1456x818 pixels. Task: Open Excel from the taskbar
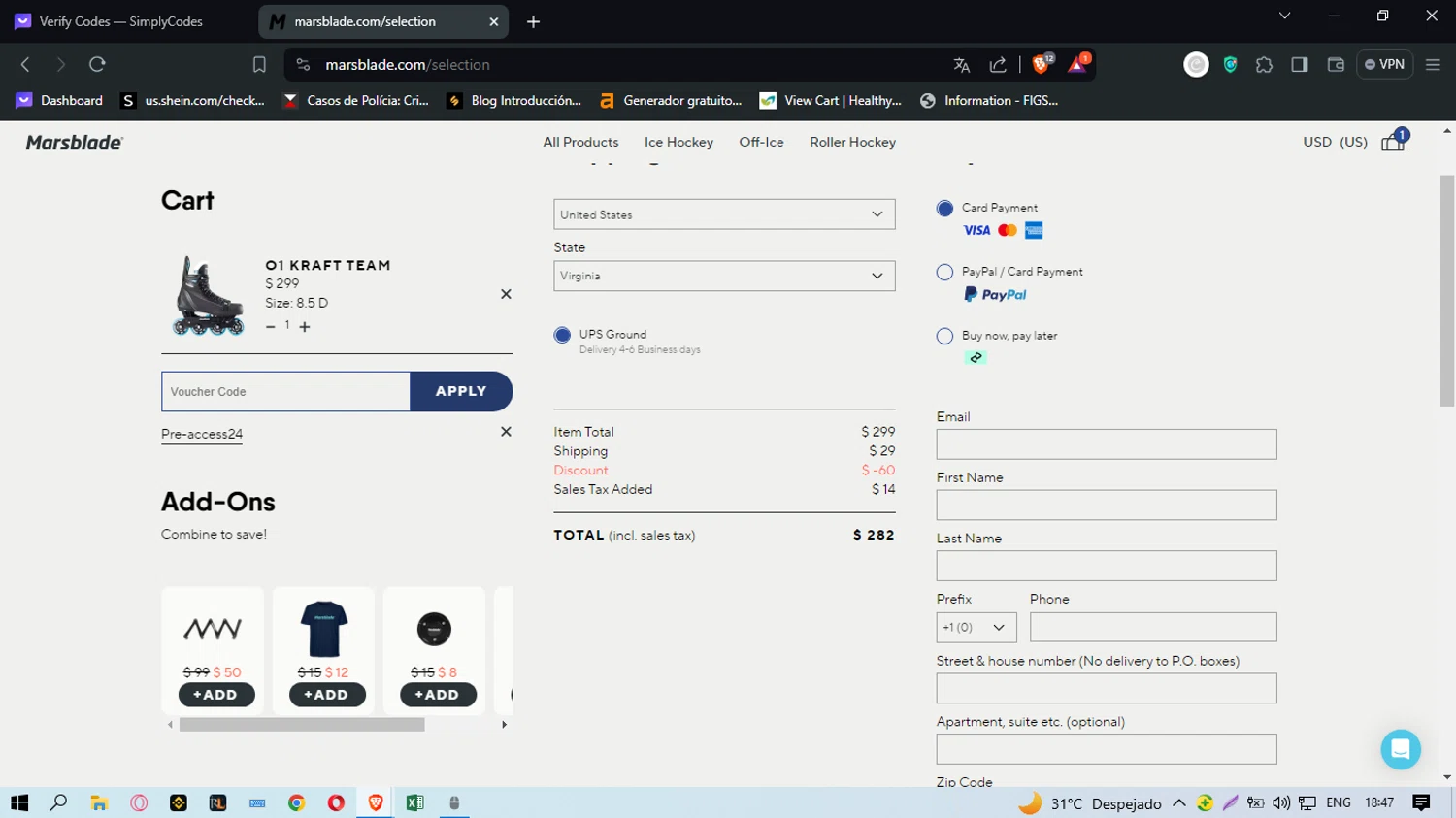click(x=414, y=802)
